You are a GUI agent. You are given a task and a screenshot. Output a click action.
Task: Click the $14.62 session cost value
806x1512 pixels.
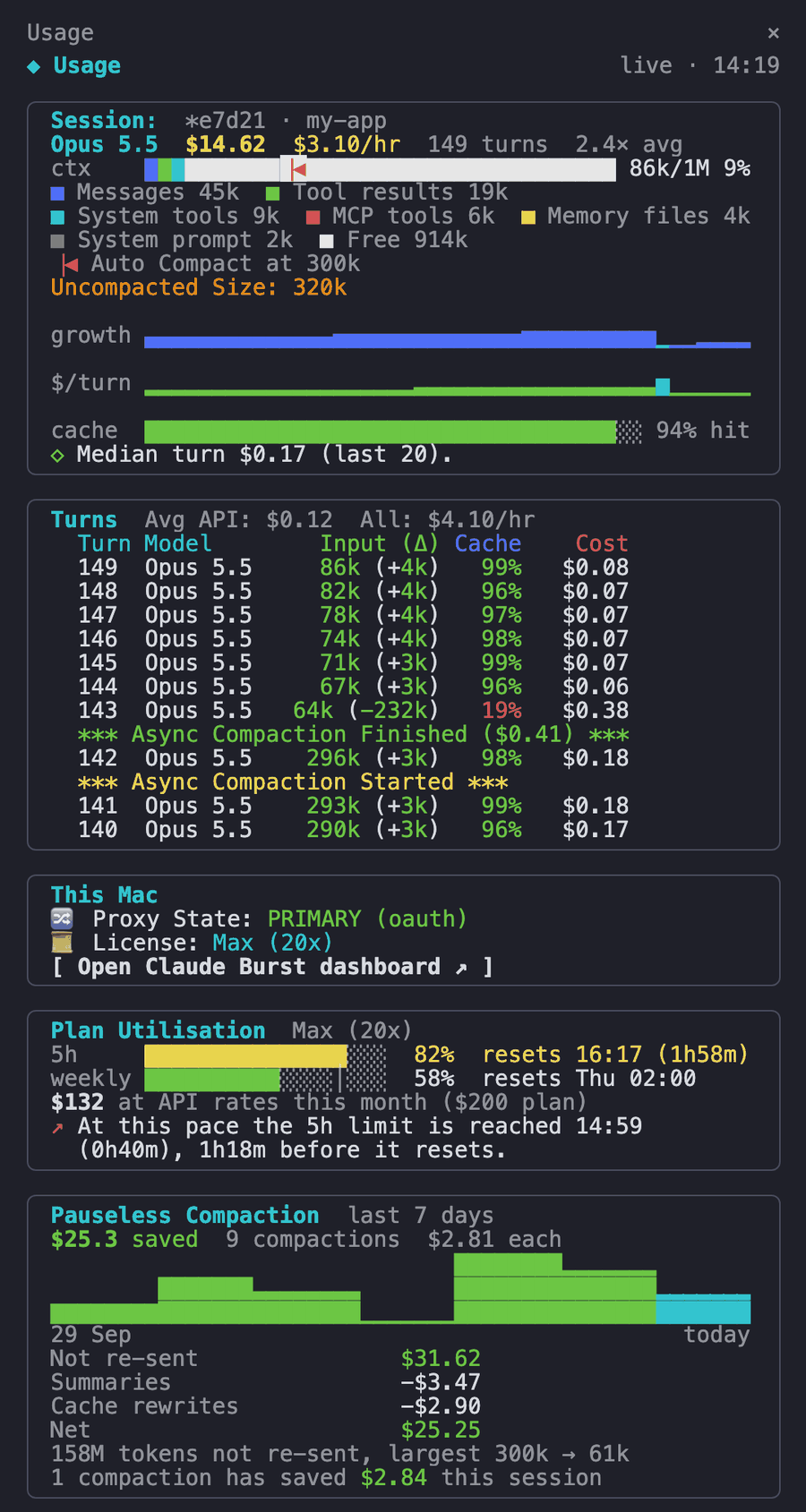click(x=226, y=145)
